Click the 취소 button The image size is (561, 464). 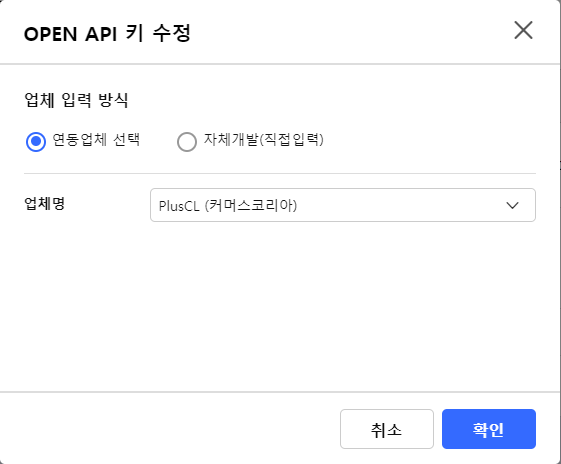(x=387, y=429)
